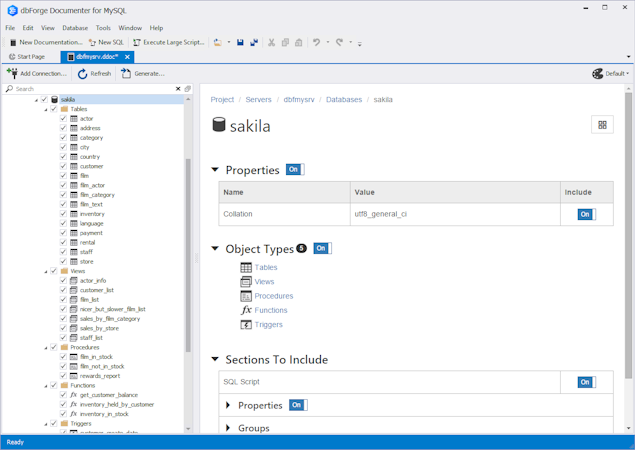The width and height of the screenshot is (635, 450).
Task: Go to Project breadcrumb link
Action: [222, 100]
